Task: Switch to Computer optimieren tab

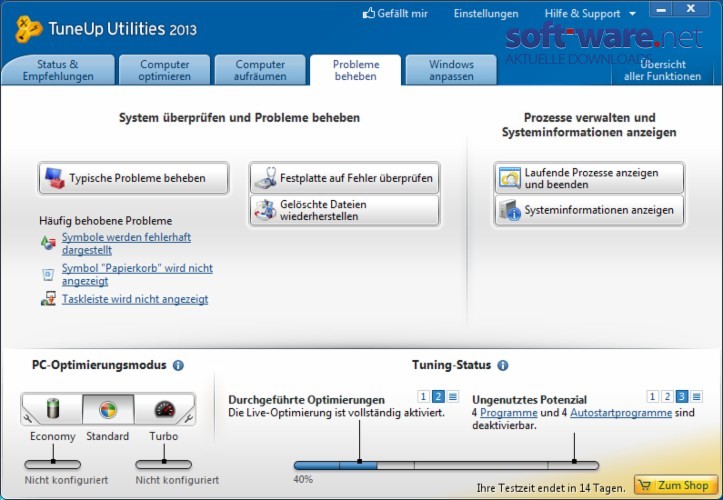Action: coord(165,70)
